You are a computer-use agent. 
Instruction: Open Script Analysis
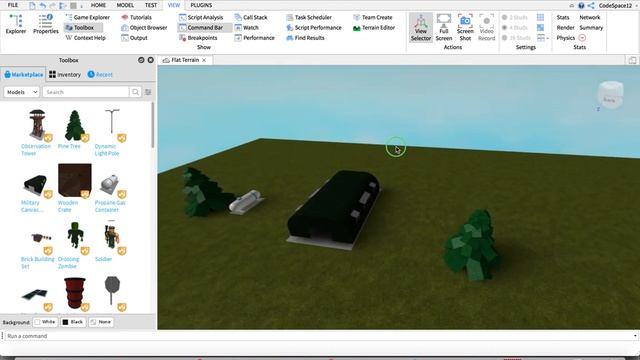pyautogui.click(x=201, y=18)
